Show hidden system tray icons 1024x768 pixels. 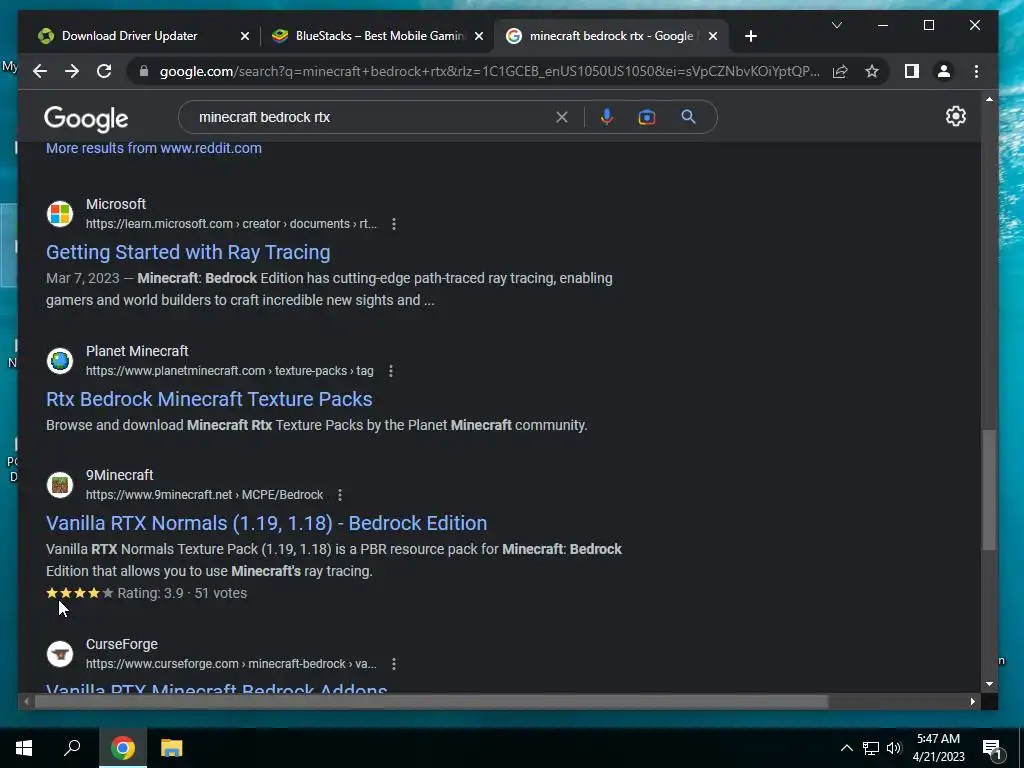point(846,748)
